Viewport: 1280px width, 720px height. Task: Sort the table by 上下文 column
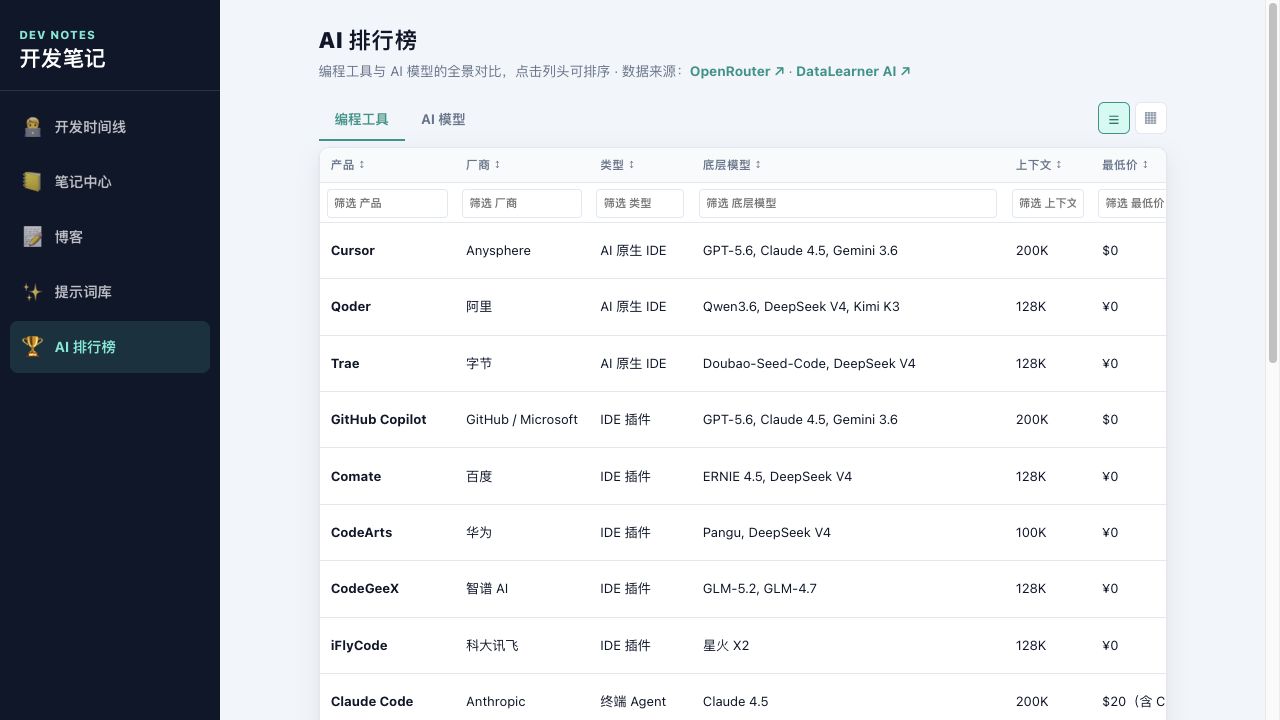1039,165
